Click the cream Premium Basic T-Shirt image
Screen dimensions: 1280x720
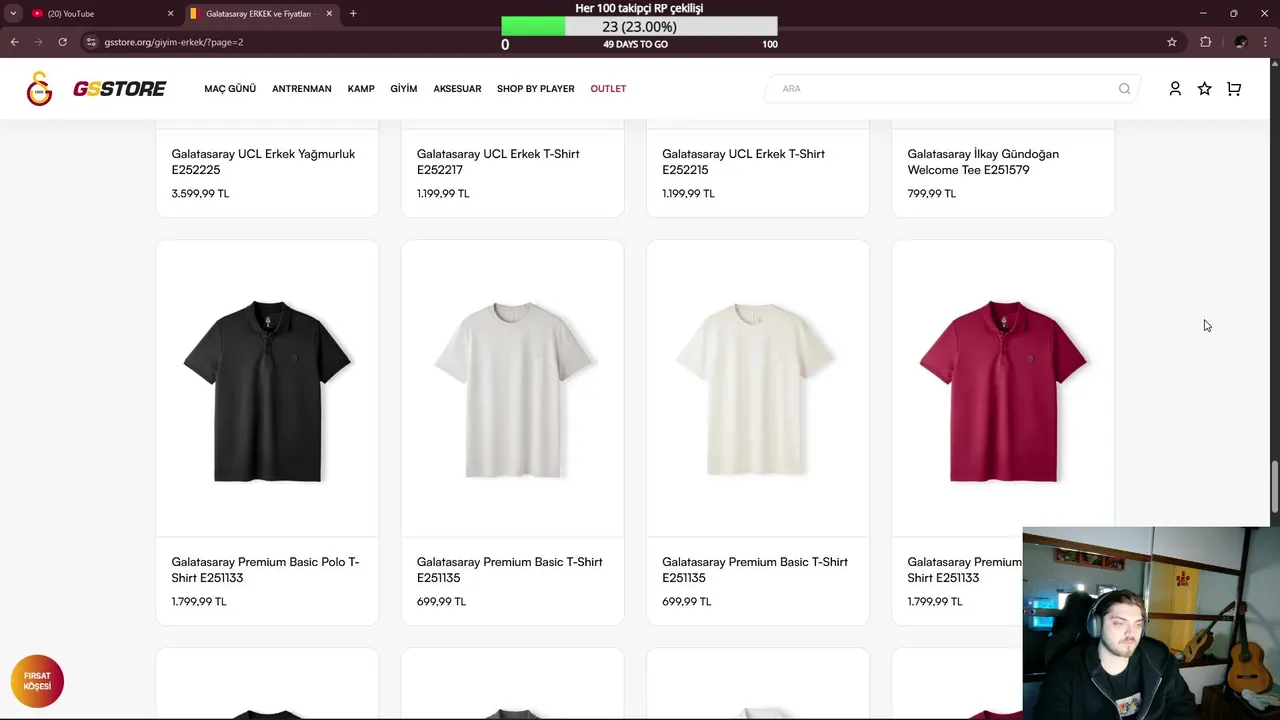(758, 390)
